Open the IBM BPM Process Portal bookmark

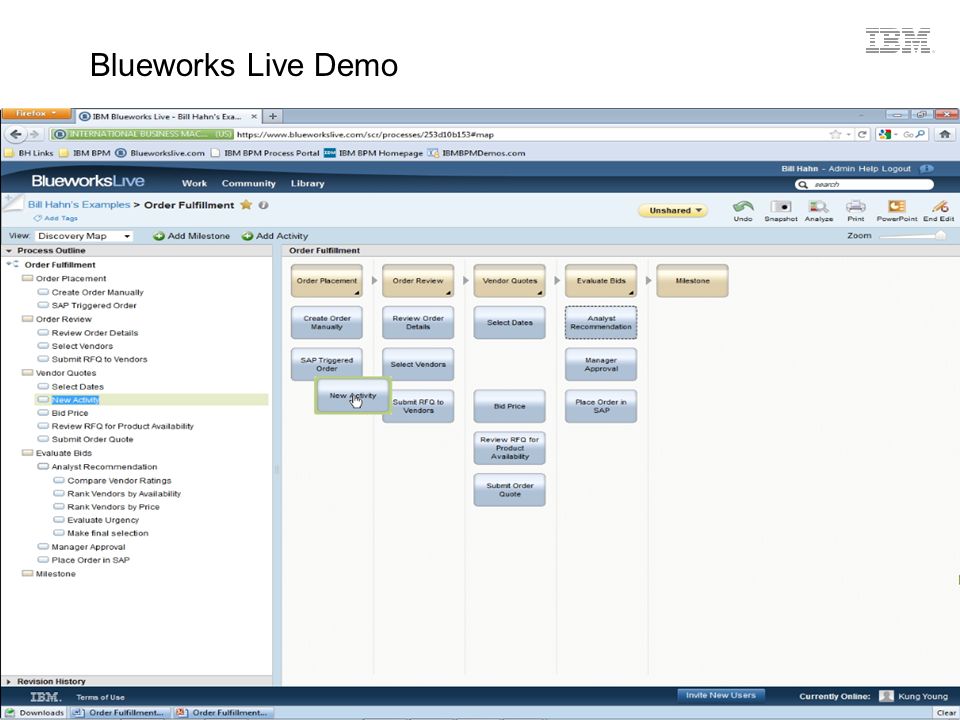click(x=265, y=153)
